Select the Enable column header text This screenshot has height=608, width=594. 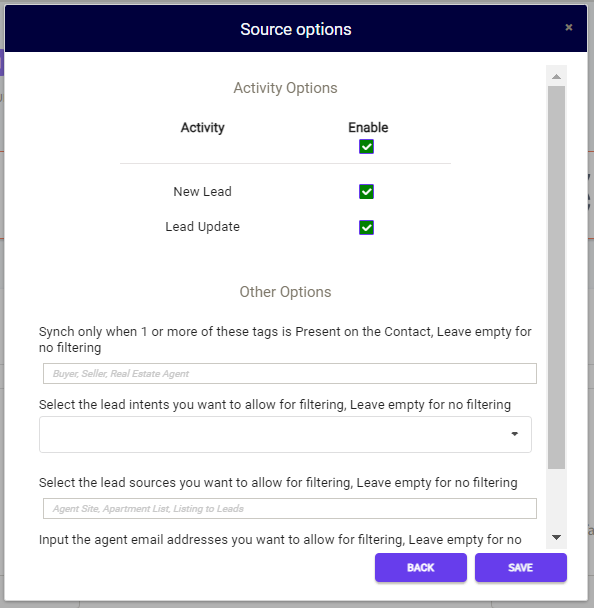[368, 127]
